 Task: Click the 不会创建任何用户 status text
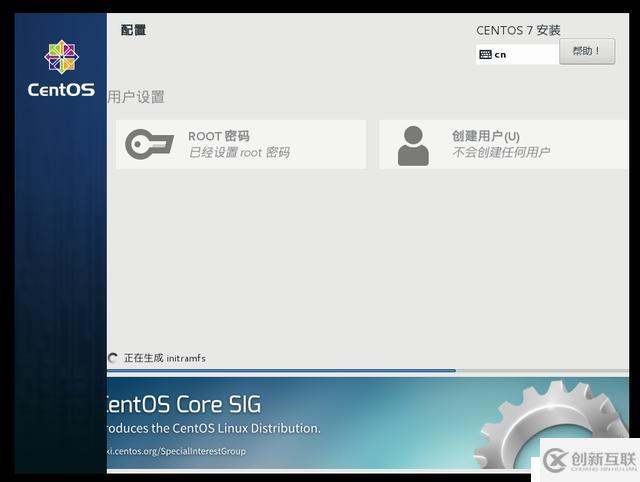501,152
